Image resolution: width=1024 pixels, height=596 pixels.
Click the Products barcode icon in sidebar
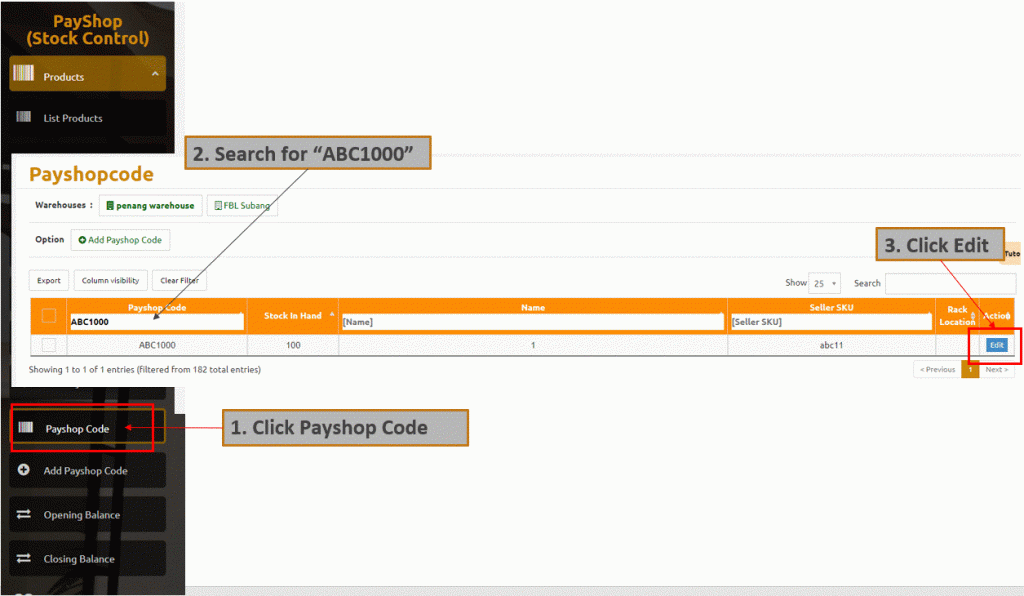pyautogui.click(x=24, y=73)
